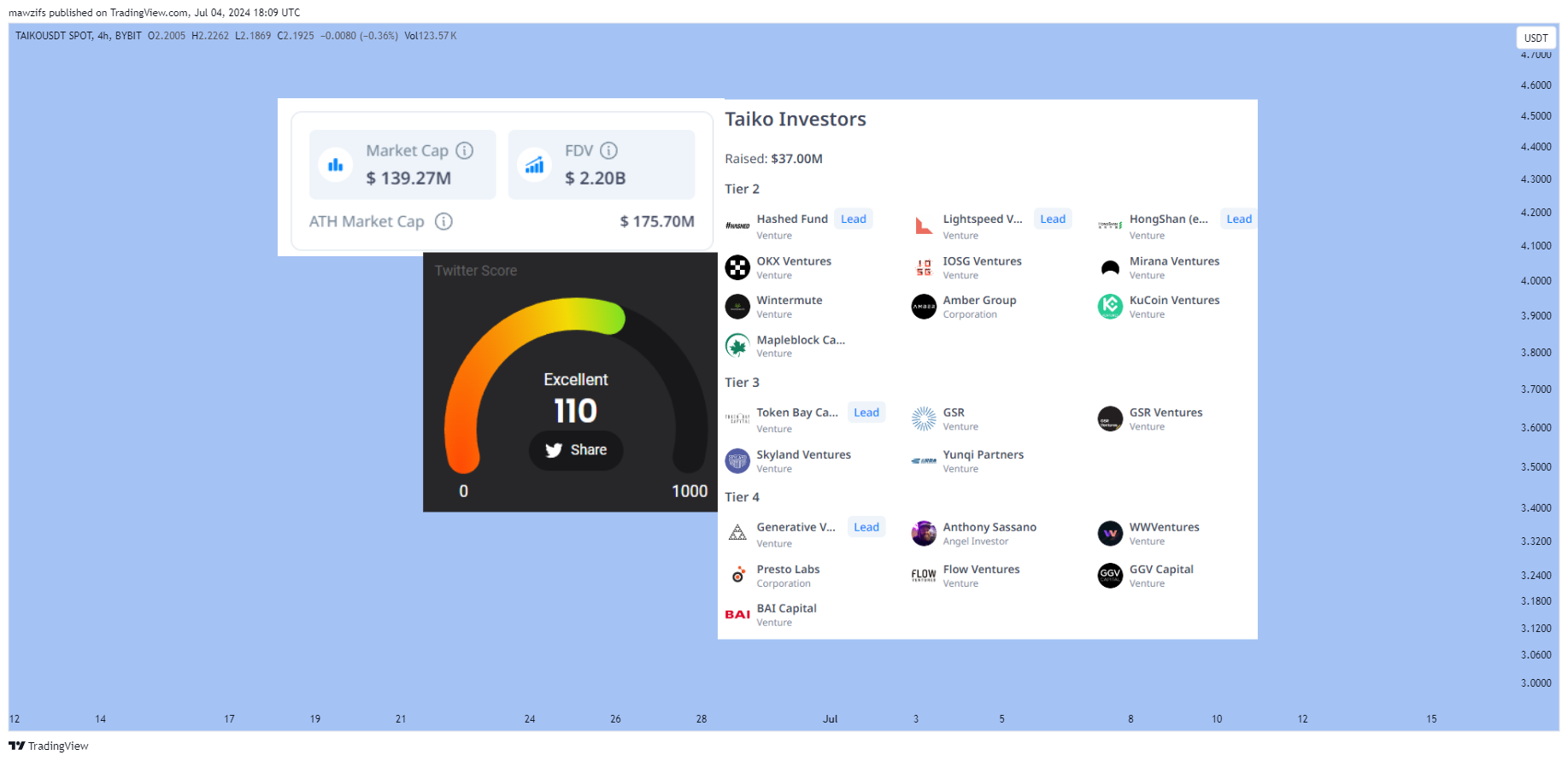This screenshot has width=1568, height=761.
Task: Click the Market Cap info icon
Action: point(464,150)
